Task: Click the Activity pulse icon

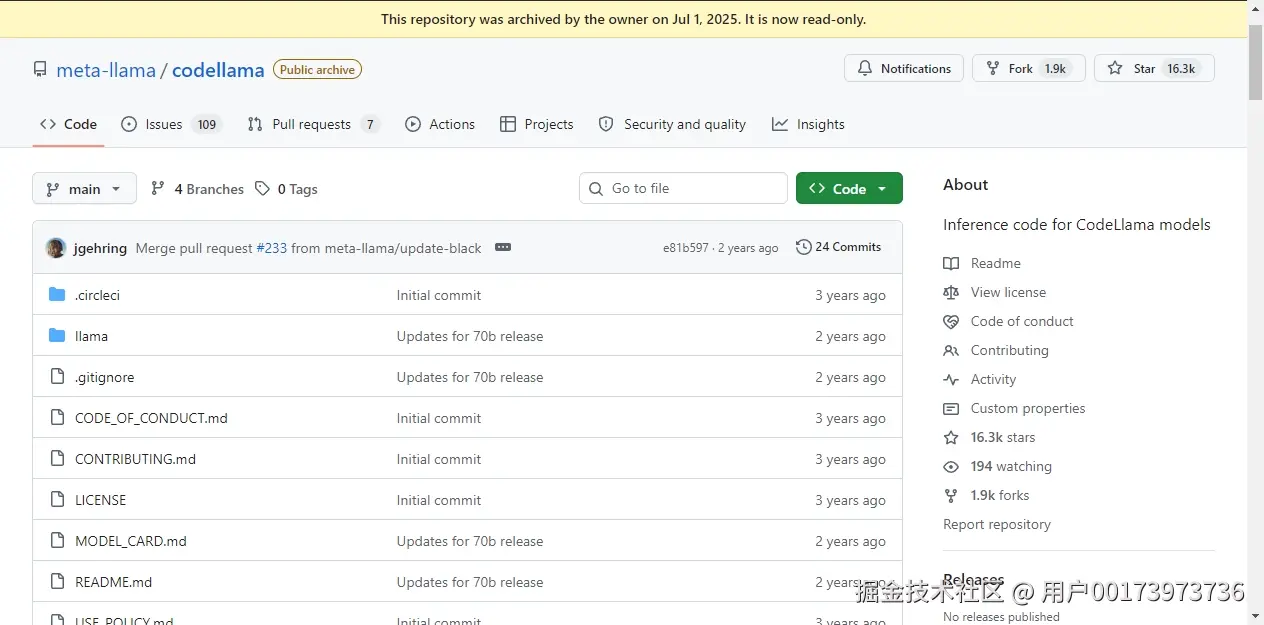Action: pos(951,379)
